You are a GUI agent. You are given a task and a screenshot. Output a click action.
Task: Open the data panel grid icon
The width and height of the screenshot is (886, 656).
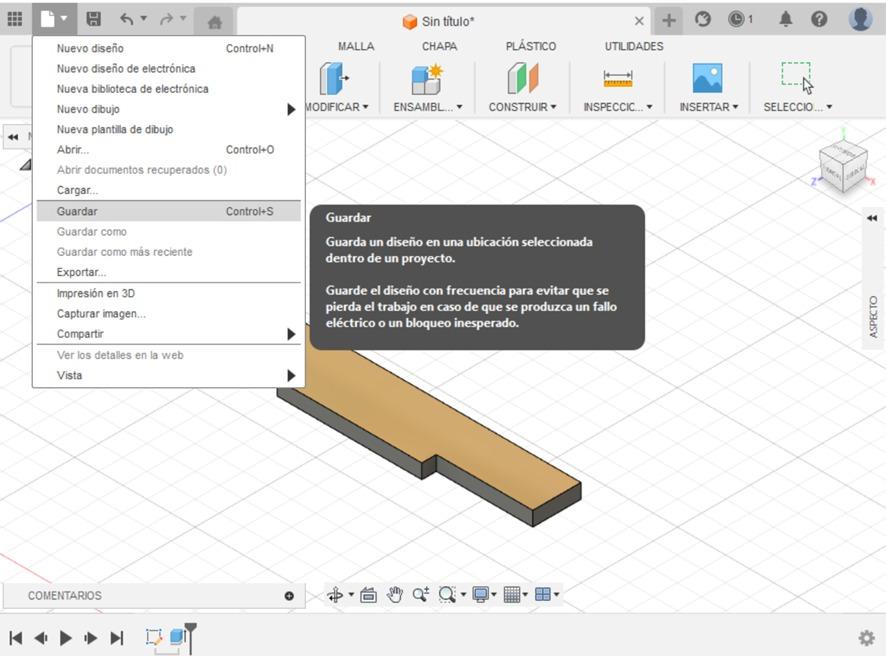pyautogui.click(x=15, y=20)
